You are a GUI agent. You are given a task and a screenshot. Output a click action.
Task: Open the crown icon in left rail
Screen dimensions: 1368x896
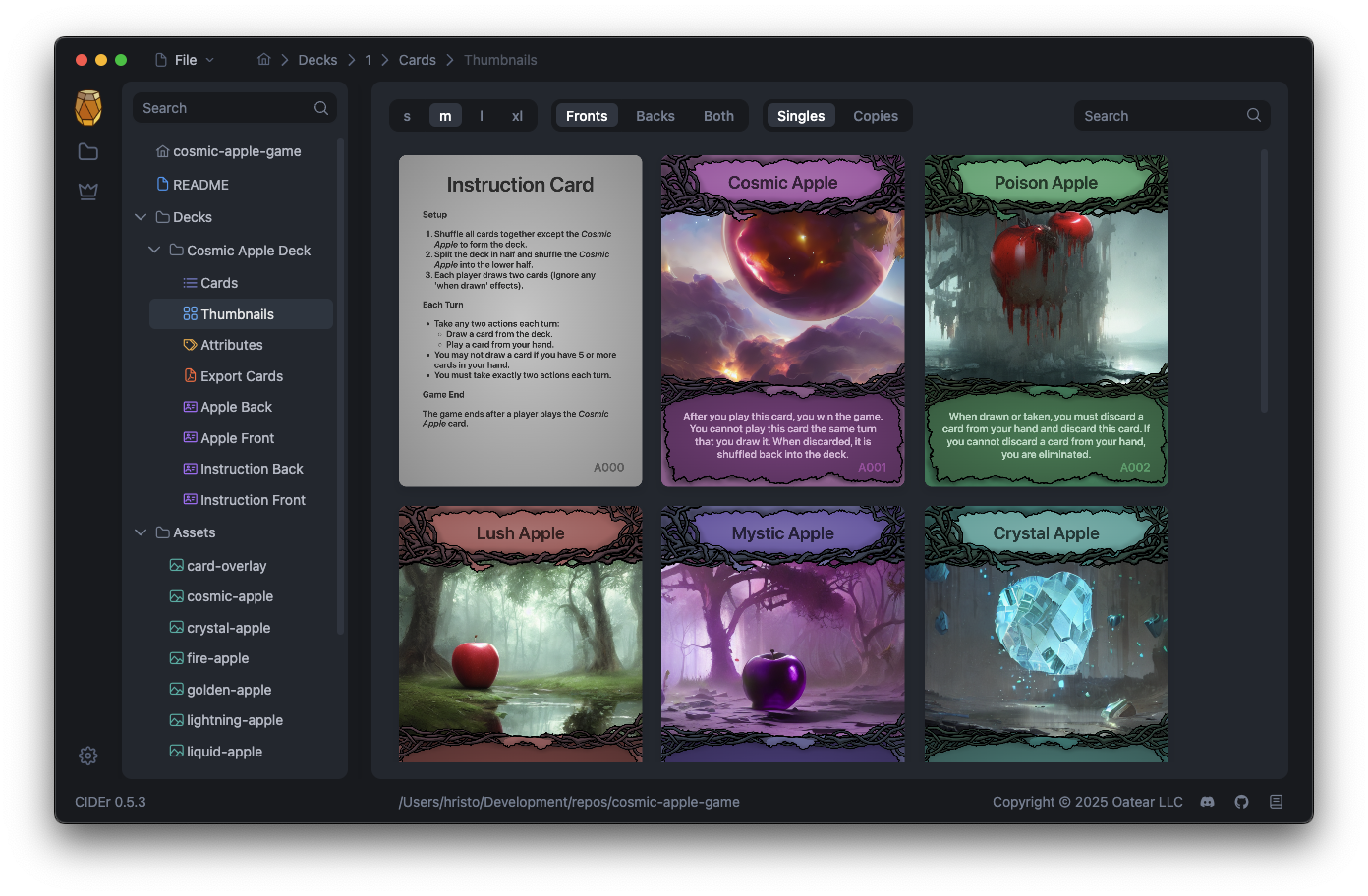tap(88, 191)
